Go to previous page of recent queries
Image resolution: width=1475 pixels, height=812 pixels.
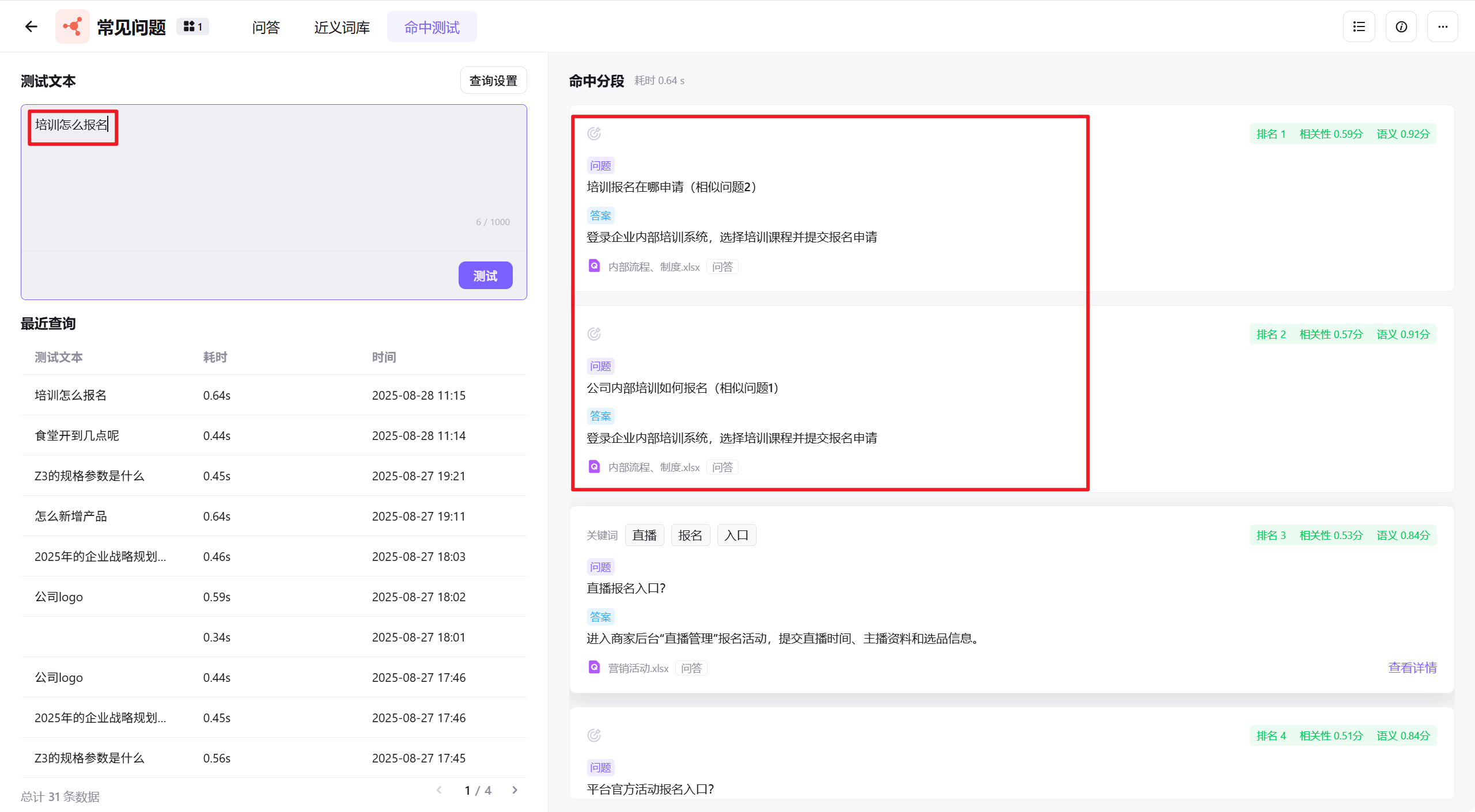[439, 790]
